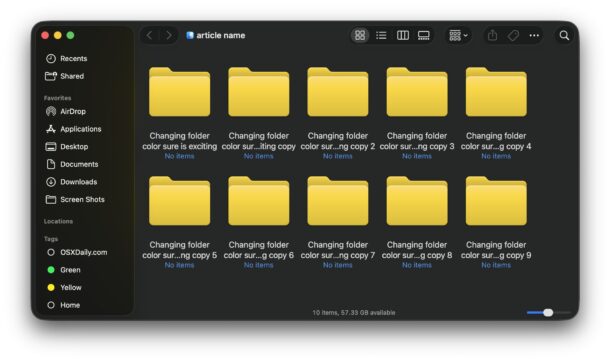Switch to list view

point(381,35)
